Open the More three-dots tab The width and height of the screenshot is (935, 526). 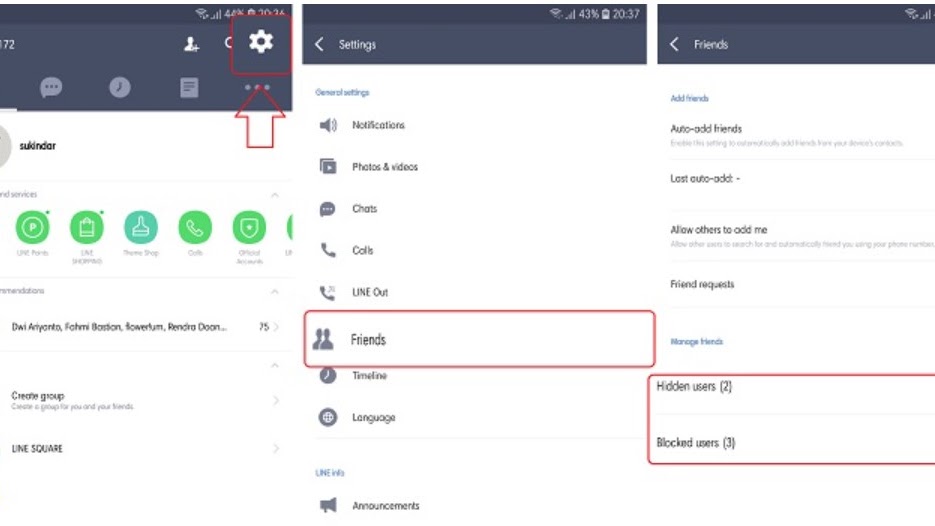pyautogui.click(x=257, y=87)
